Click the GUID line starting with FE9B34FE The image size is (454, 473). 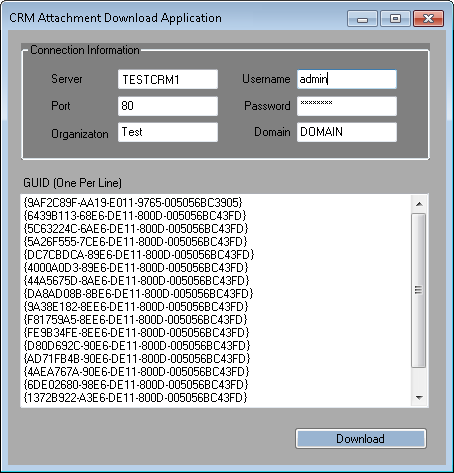pyautogui.click(x=136, y=333)
